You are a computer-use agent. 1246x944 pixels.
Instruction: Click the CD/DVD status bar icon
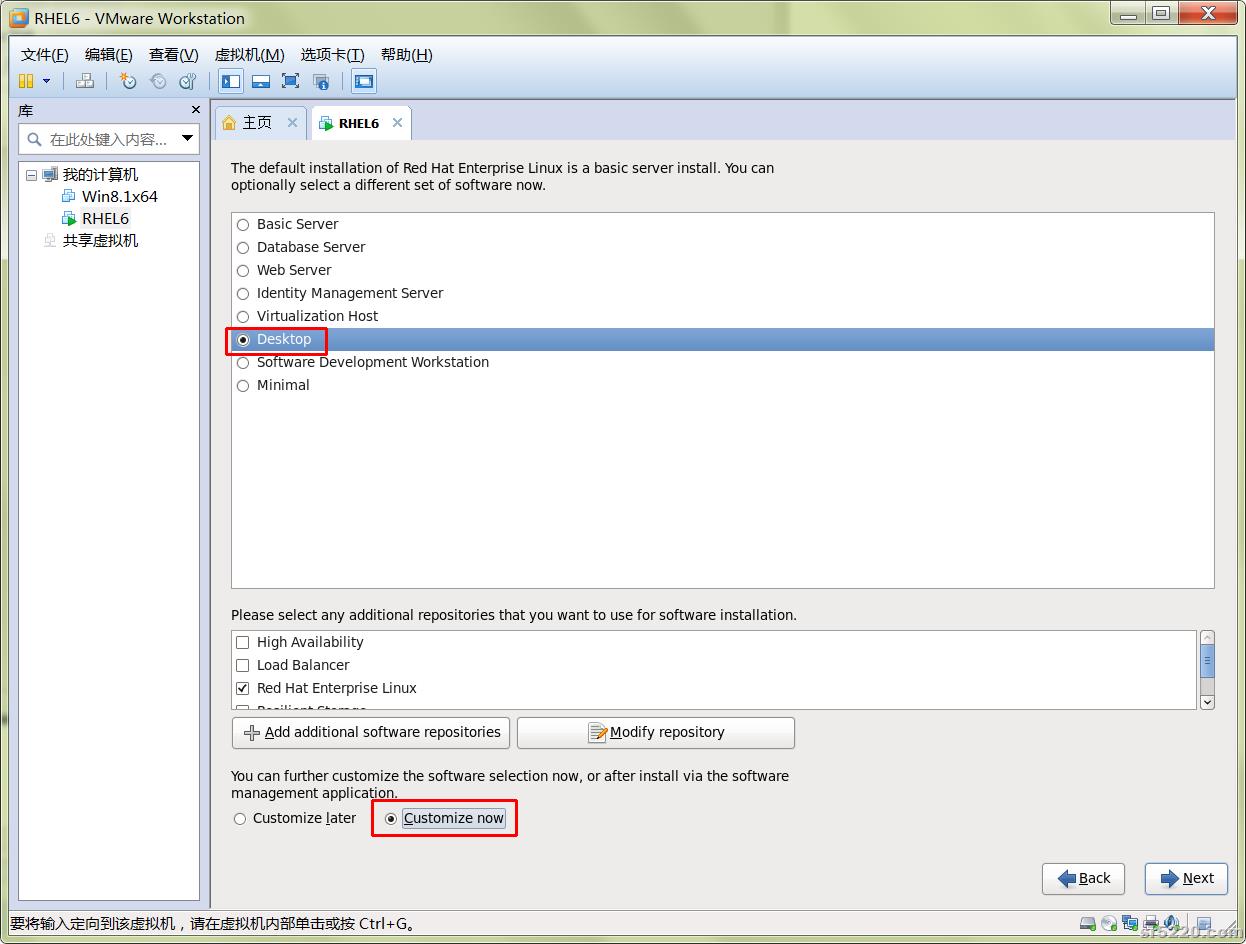1109,923
